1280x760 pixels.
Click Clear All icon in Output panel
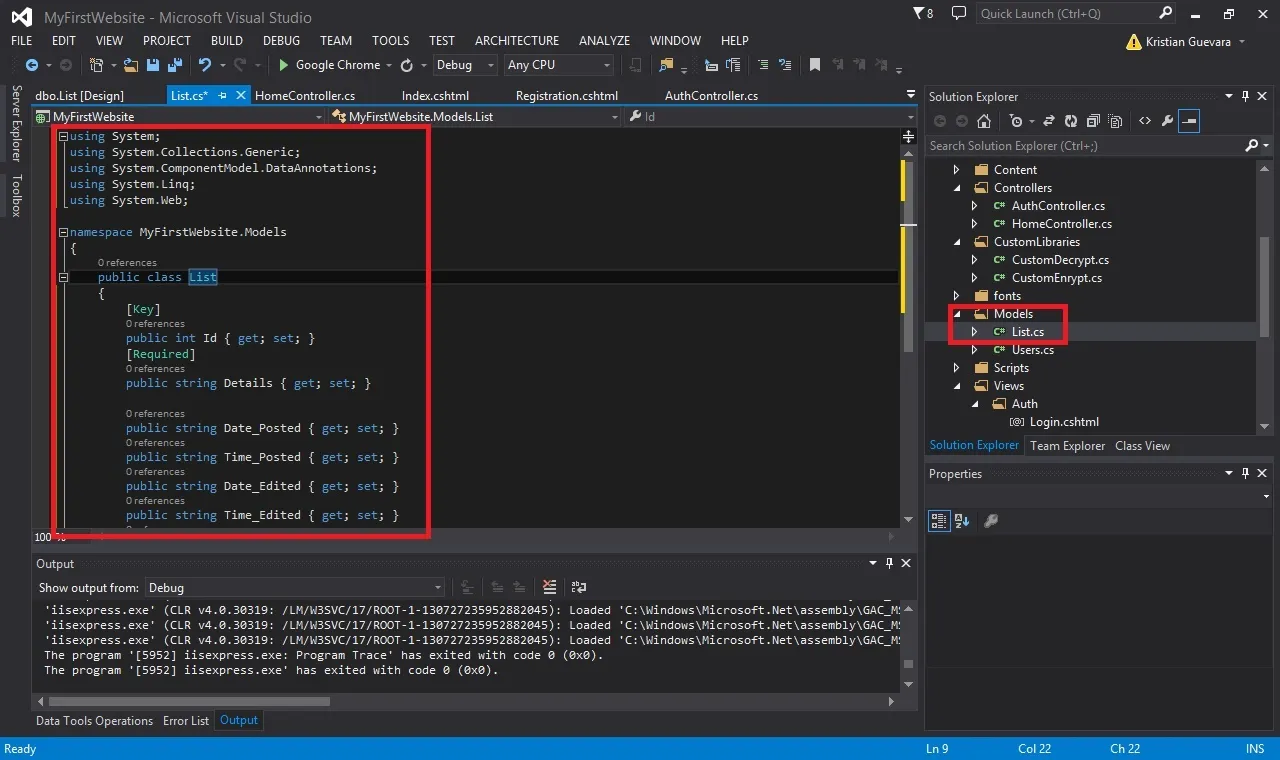coord(549,587)
